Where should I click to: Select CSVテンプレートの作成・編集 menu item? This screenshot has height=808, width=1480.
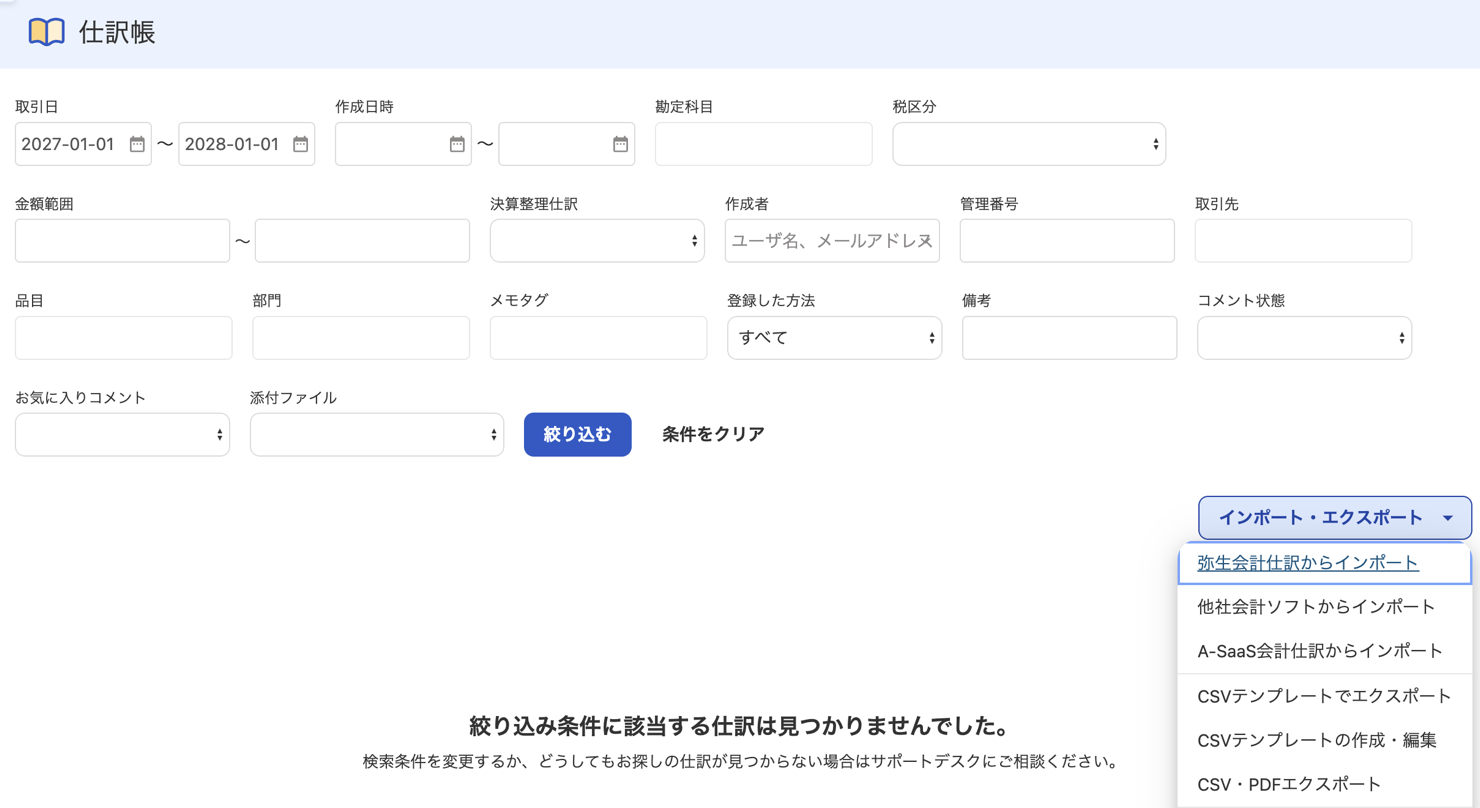click(1325, 740)
